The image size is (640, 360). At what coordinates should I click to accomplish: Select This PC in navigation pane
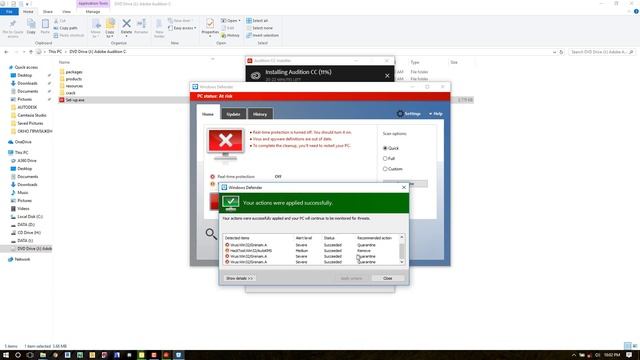tap(21, 152)
